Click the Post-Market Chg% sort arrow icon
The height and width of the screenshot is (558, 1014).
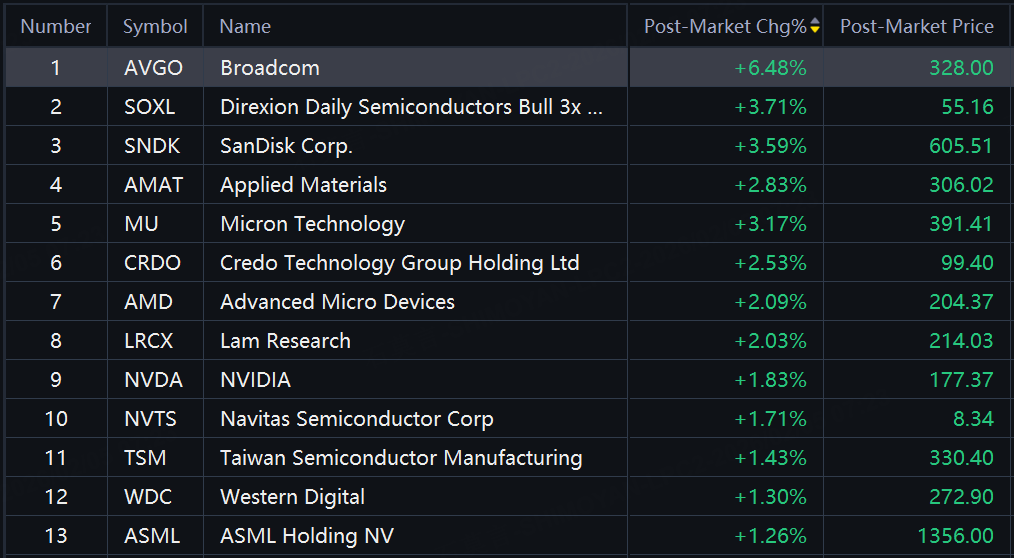tap(815, 27)
